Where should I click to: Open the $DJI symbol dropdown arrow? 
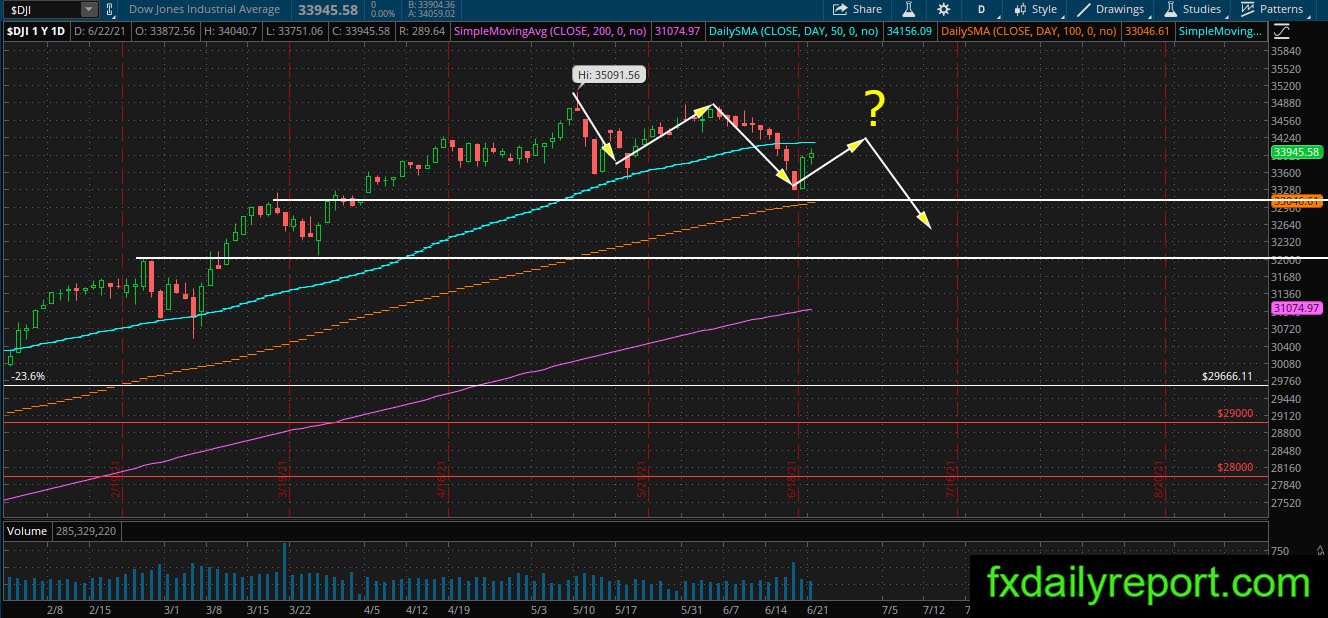point(89,9)
